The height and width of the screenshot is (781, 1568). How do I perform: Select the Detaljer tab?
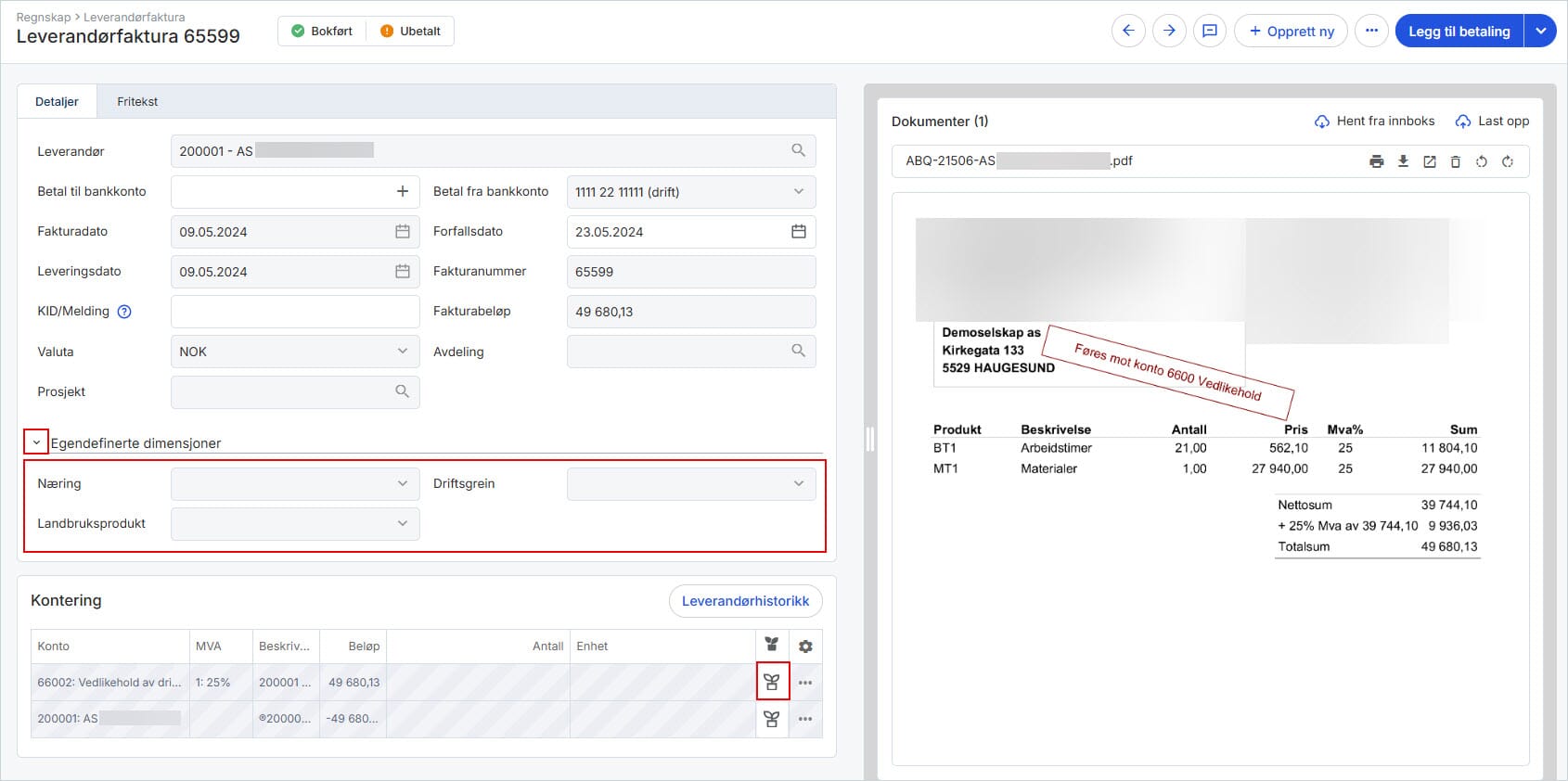(x=57, y=102)
